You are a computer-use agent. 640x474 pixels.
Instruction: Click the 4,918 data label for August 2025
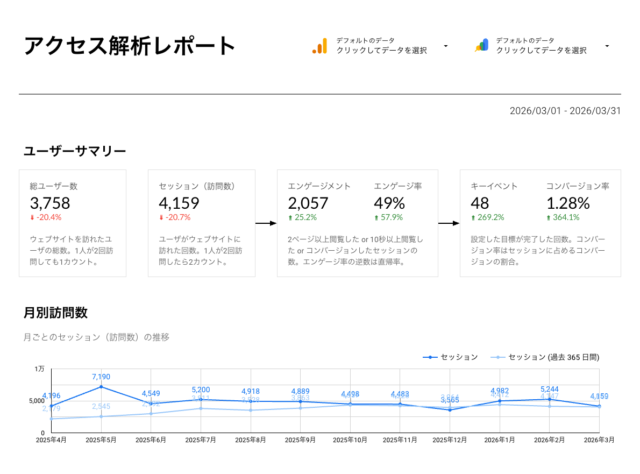tap(250, 391)
